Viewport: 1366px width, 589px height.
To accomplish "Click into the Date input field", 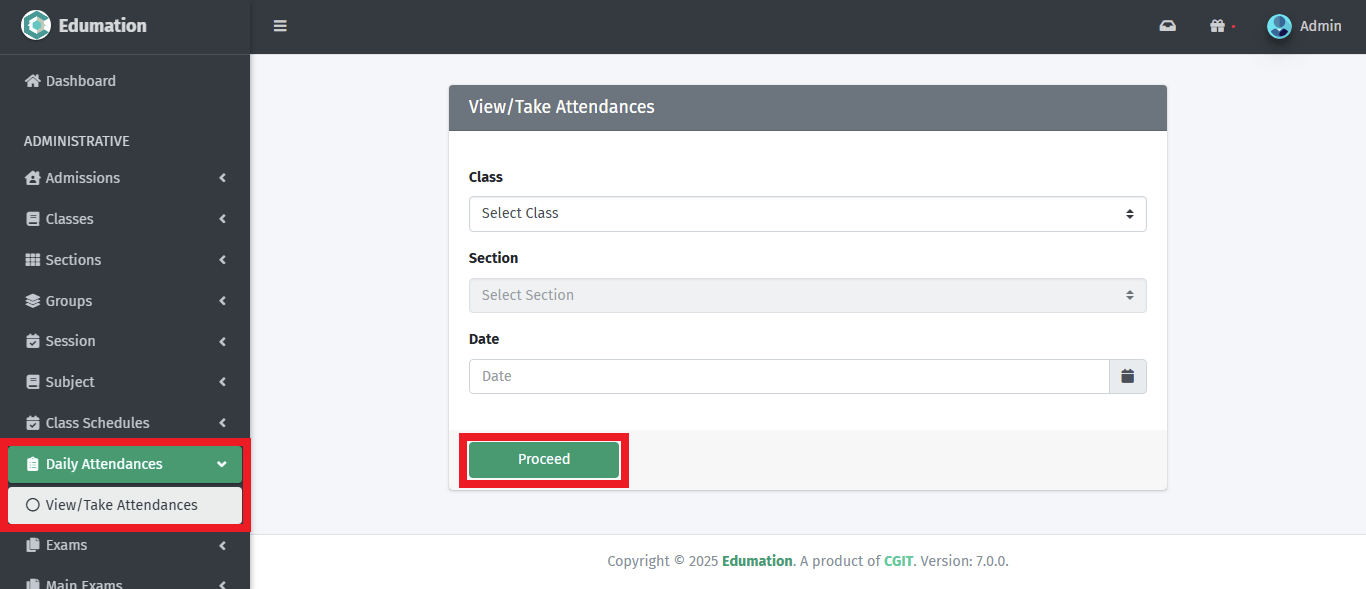I will pyautogui.click(x=788, y=376).
